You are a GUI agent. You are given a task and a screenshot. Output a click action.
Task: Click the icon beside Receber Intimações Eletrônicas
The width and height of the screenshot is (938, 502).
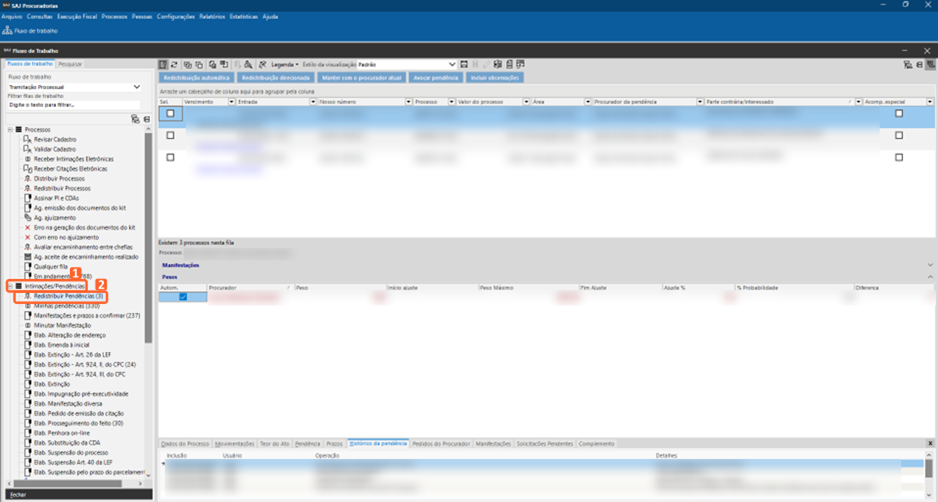click(27, 159)
